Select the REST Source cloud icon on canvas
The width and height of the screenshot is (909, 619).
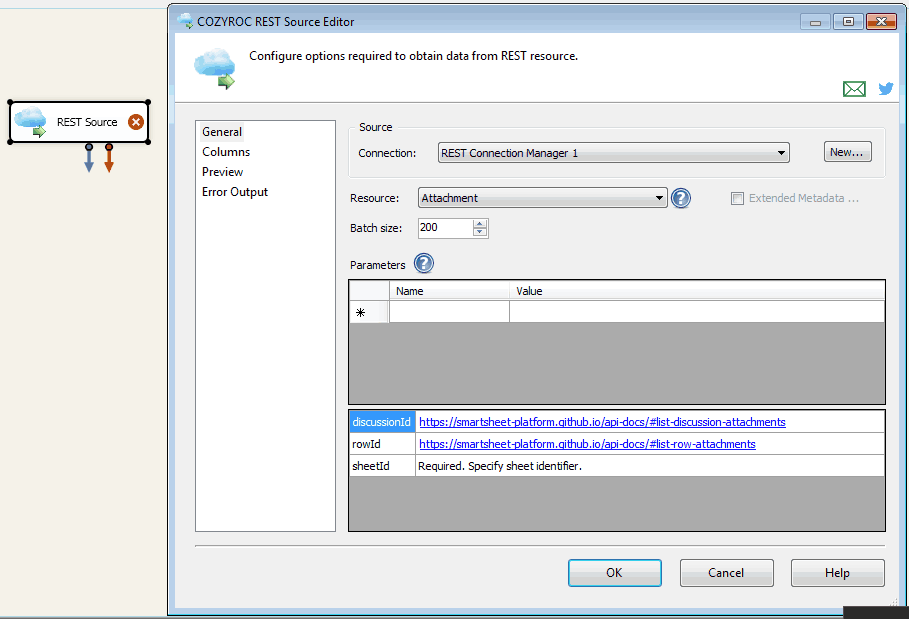tap(31, 122)
